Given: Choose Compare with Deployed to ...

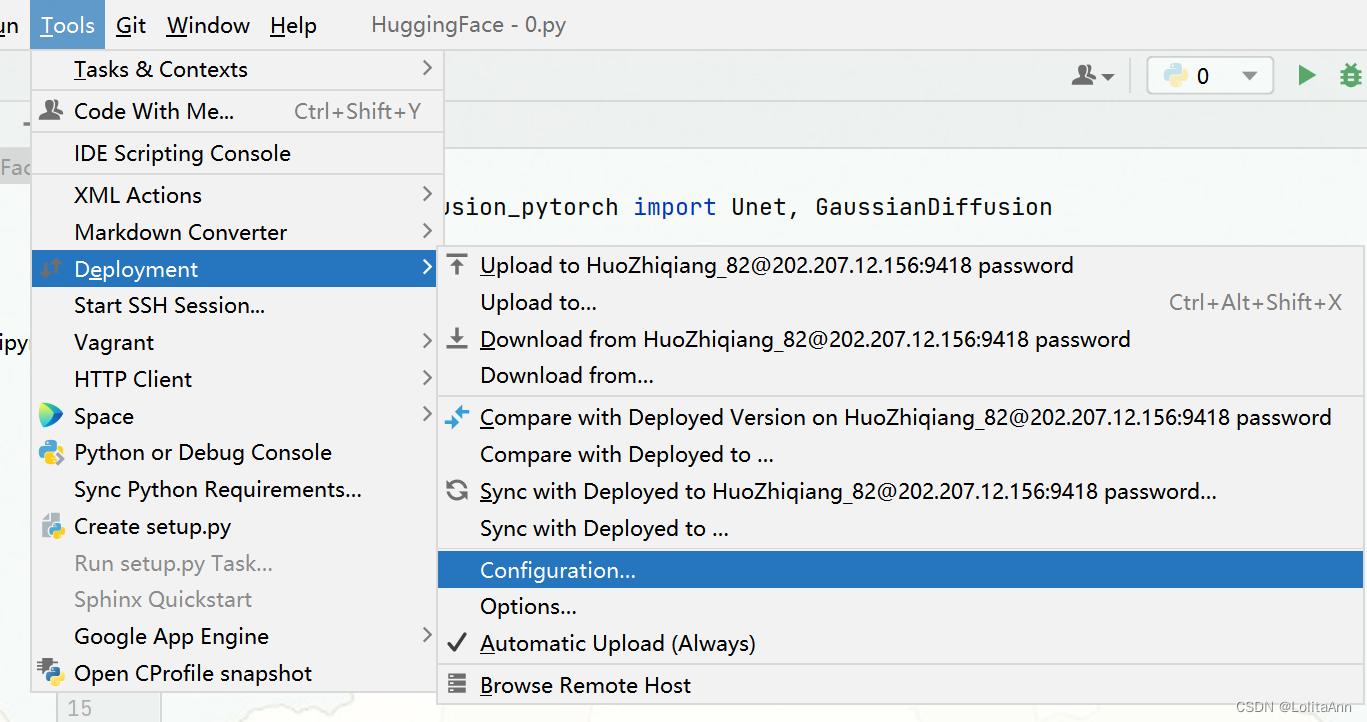Looking at the screenshot, I should [x=900, y=454].
